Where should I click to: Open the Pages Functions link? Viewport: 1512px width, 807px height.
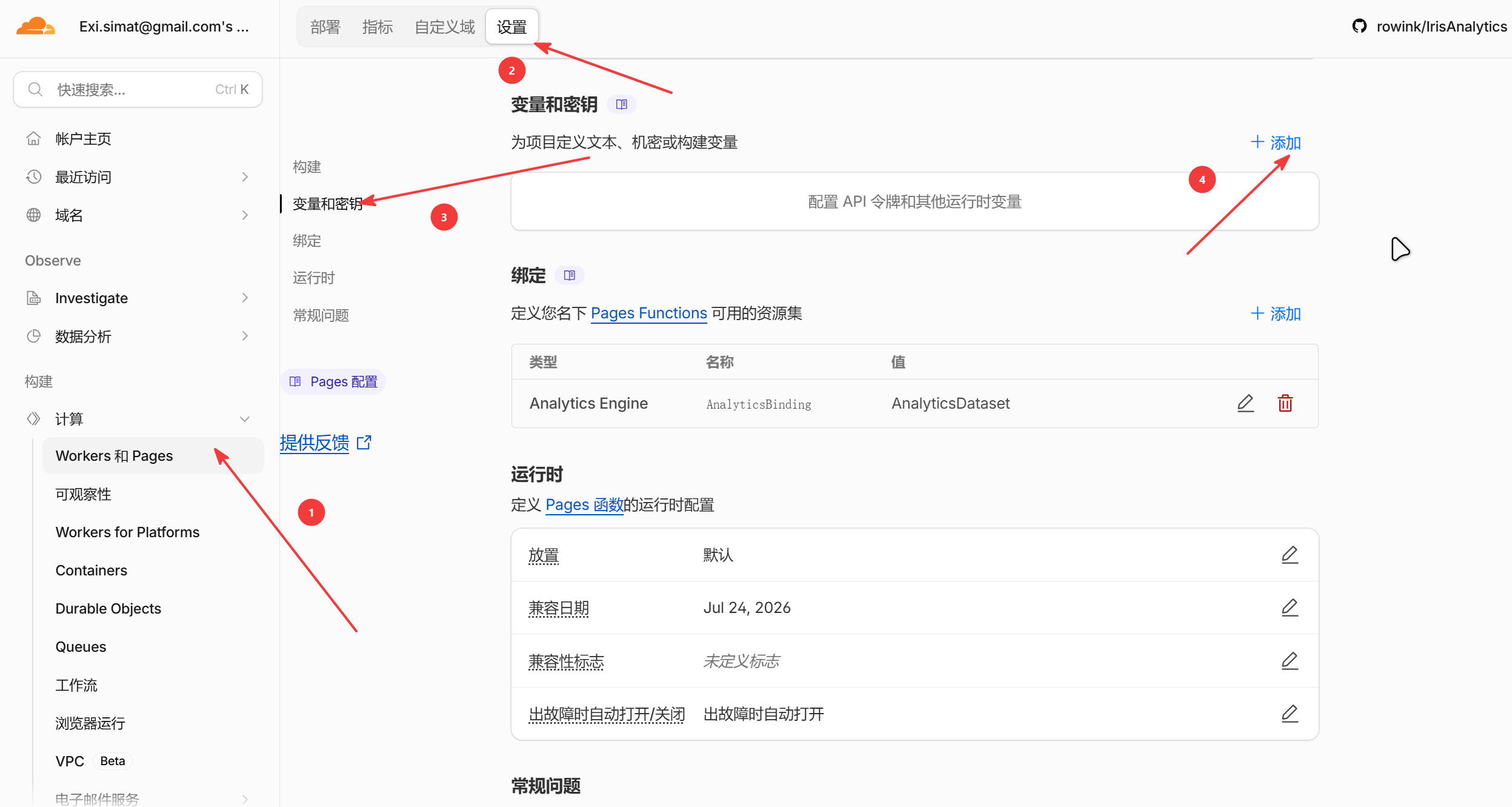648,313
